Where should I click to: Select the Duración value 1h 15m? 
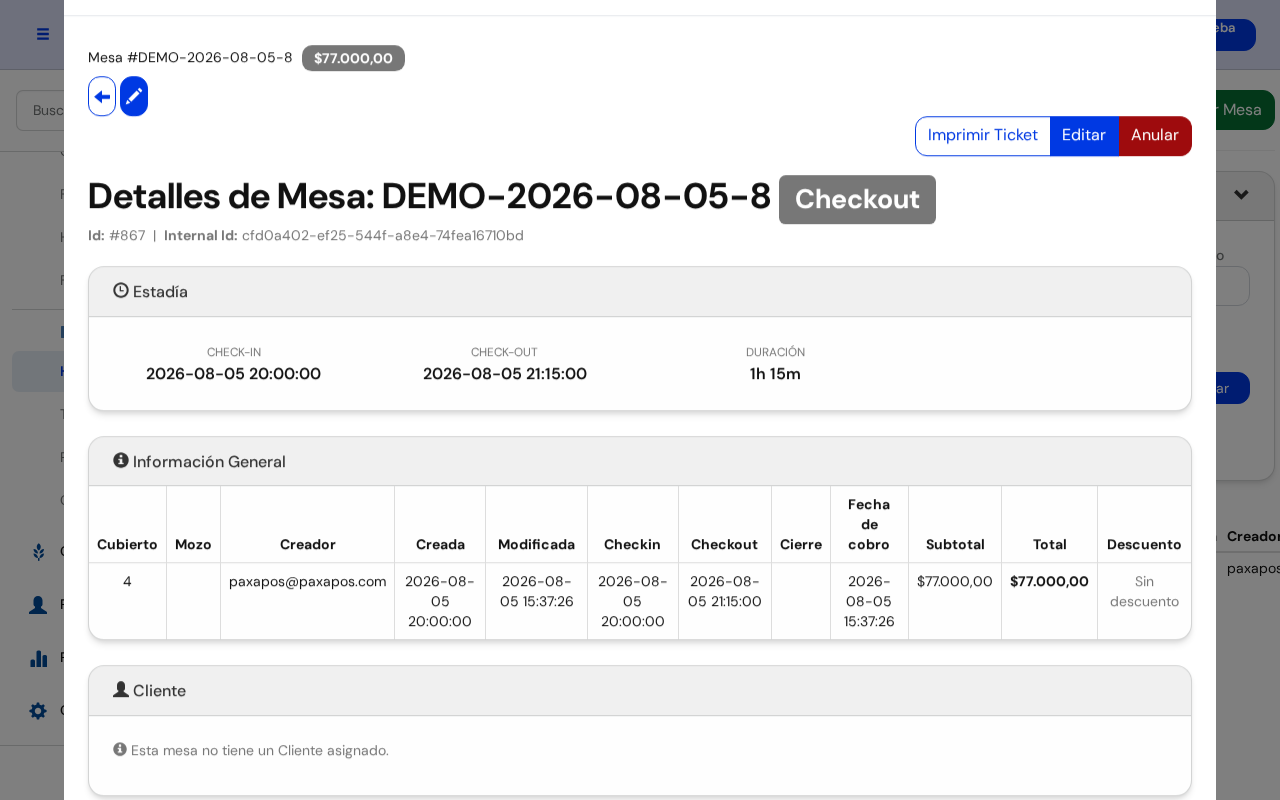click(775, 374)
